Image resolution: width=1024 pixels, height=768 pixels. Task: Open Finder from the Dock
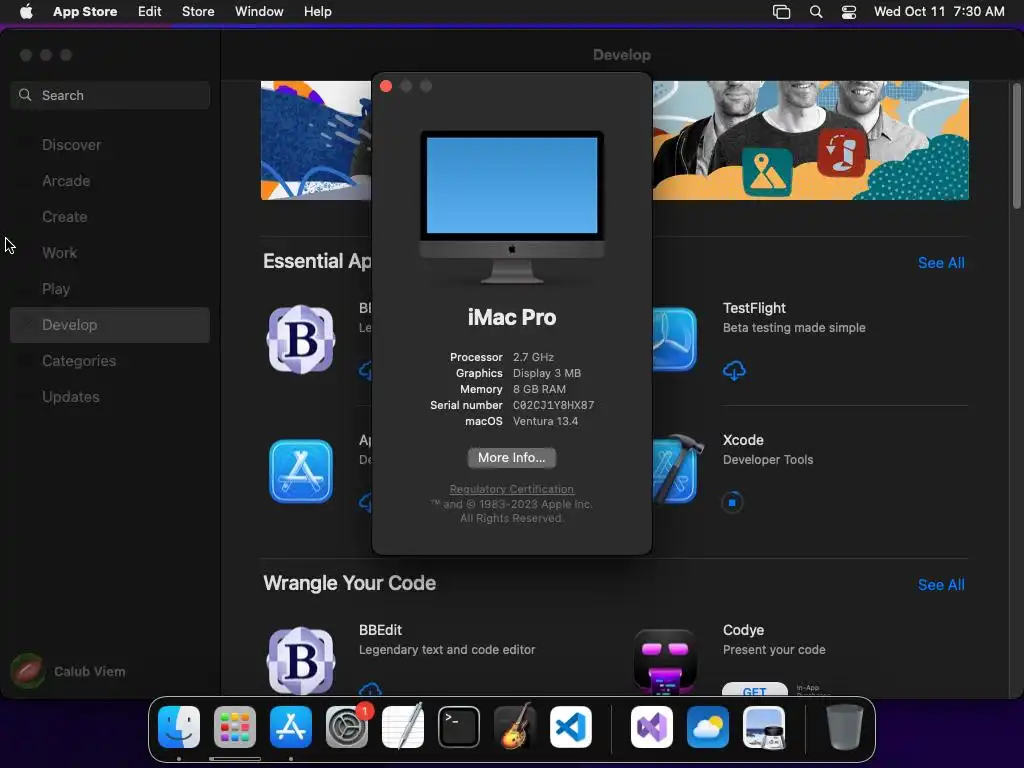pos(179,727)
